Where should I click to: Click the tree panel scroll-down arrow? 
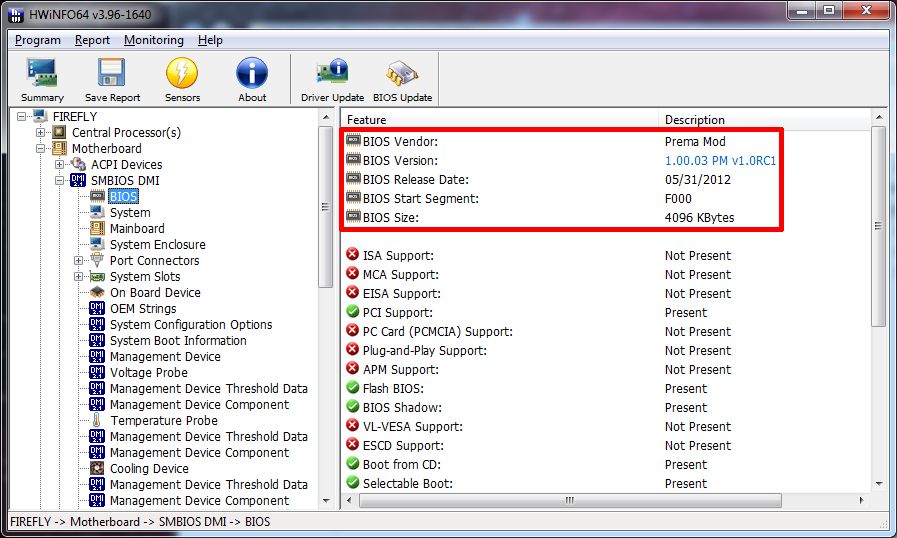pos(326,501)
